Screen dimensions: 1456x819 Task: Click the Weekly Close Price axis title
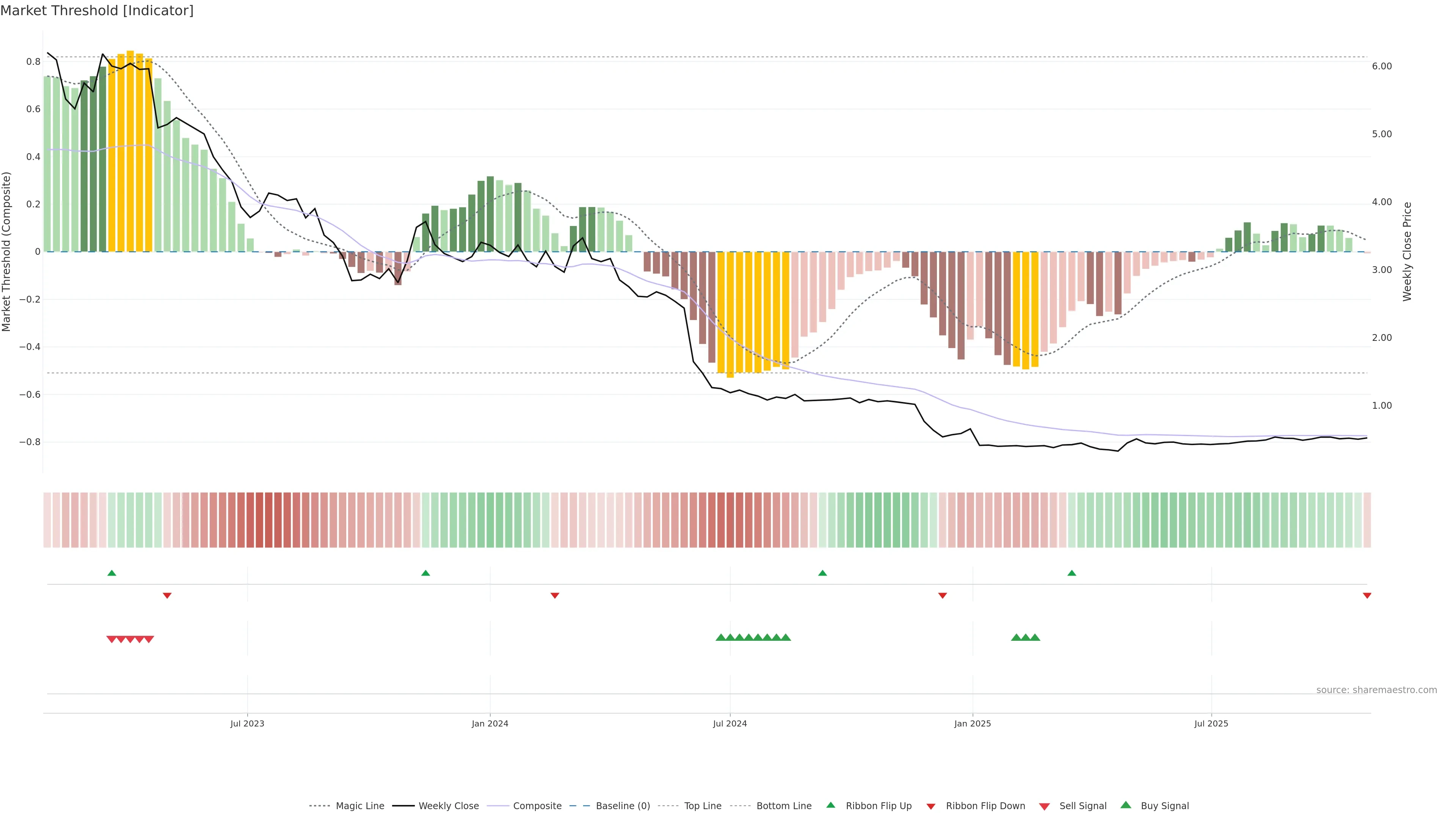pos(1407,251)
